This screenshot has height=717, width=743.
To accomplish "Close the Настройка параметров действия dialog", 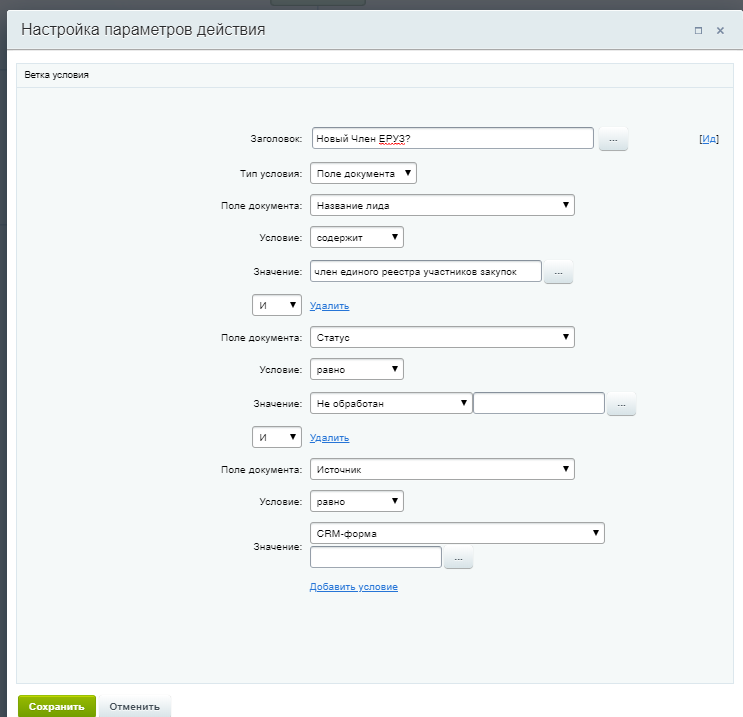I will point(720,30).
